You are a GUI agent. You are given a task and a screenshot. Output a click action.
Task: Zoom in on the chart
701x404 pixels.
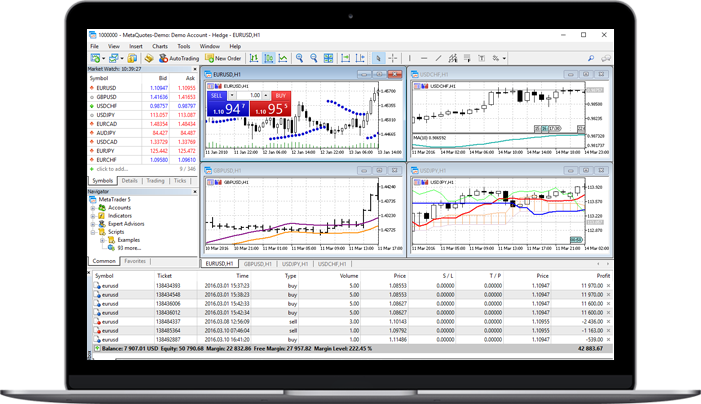[299, 58]
